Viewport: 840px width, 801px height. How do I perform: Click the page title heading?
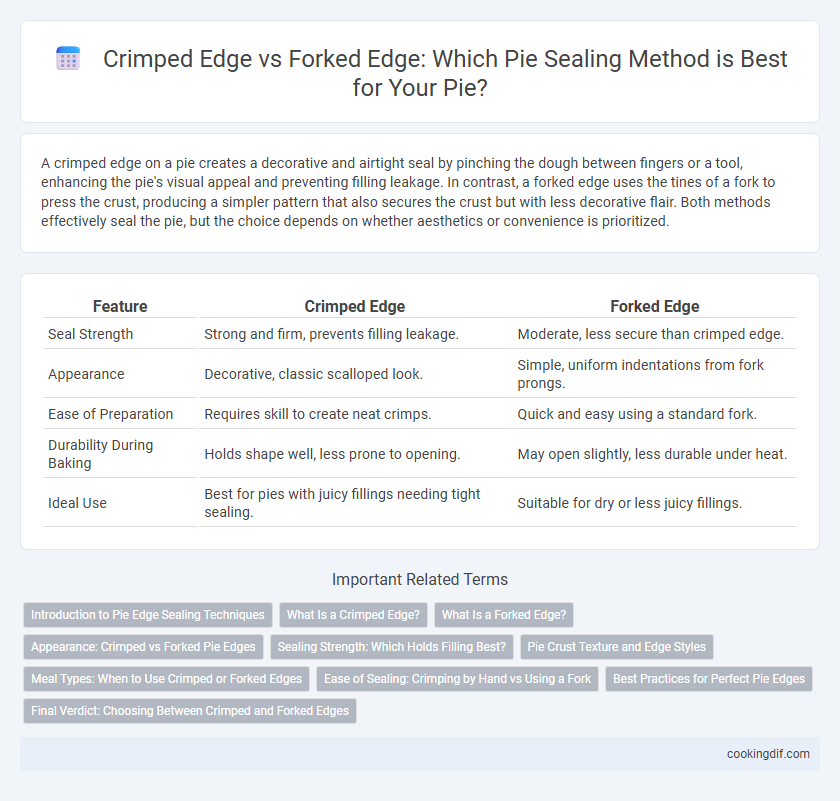point(445,73)
